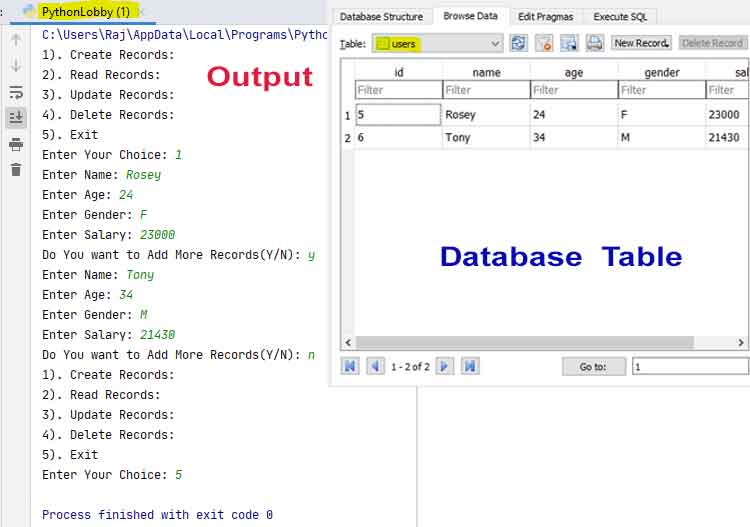Image resolution: width=750 pixels, height=527 pixels.
Task: Toggle Soft-Wrap in the run console
Action: [x=16, y=92]
